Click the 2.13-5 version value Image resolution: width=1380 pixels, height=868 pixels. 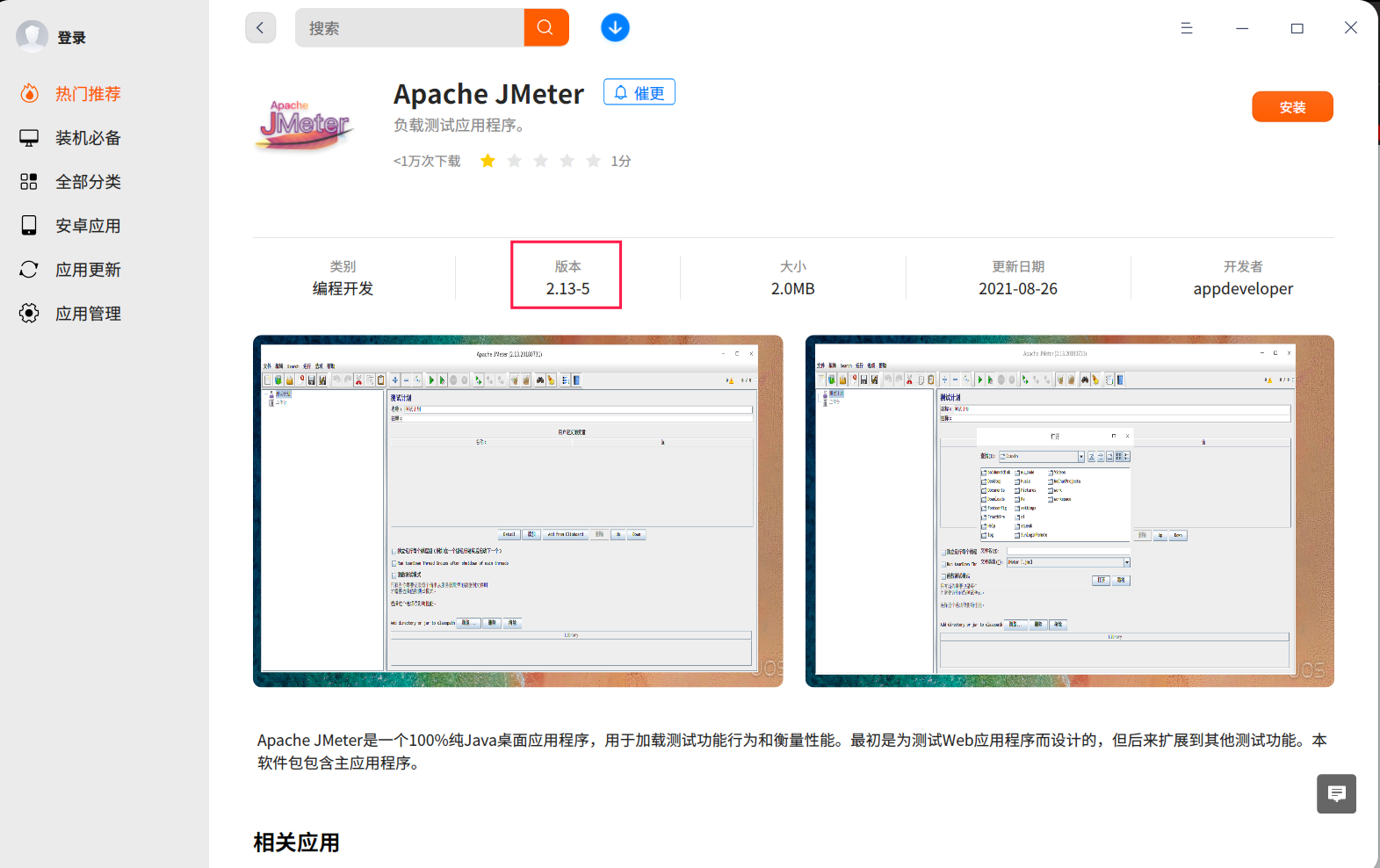pyautogui.click(x=567, y=289)
